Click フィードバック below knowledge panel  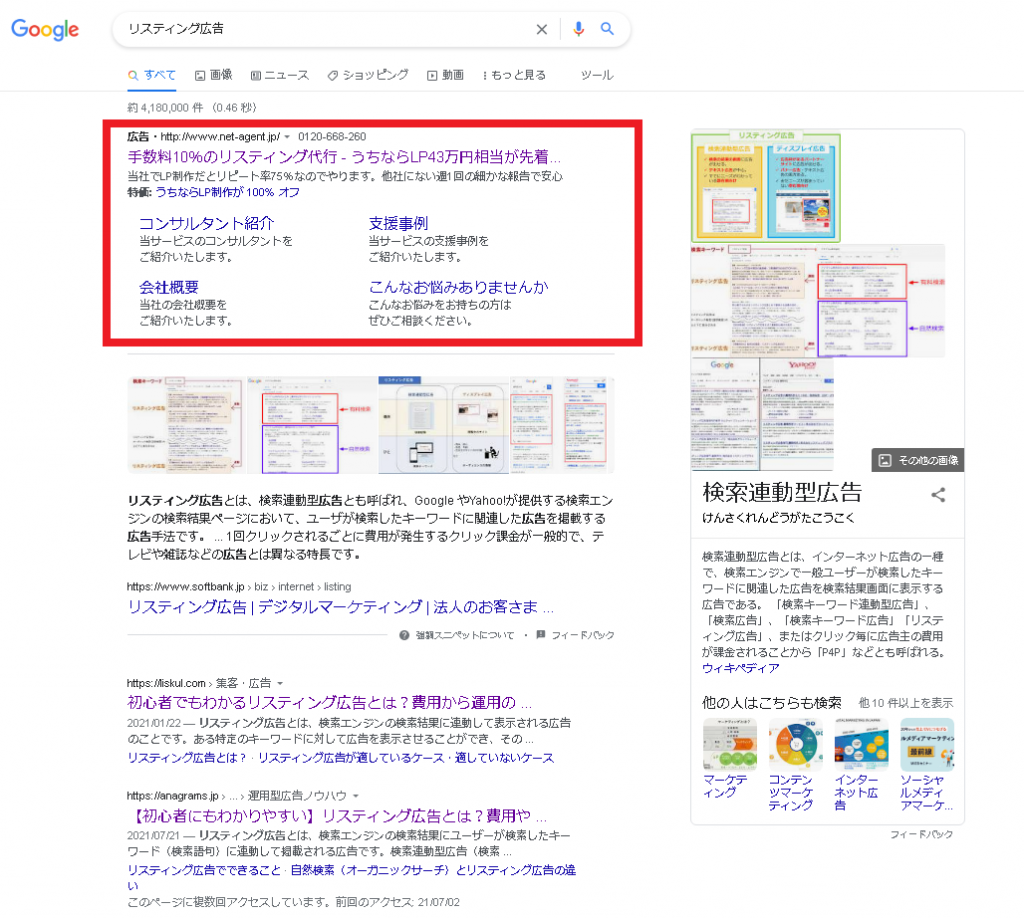[921, 835]
